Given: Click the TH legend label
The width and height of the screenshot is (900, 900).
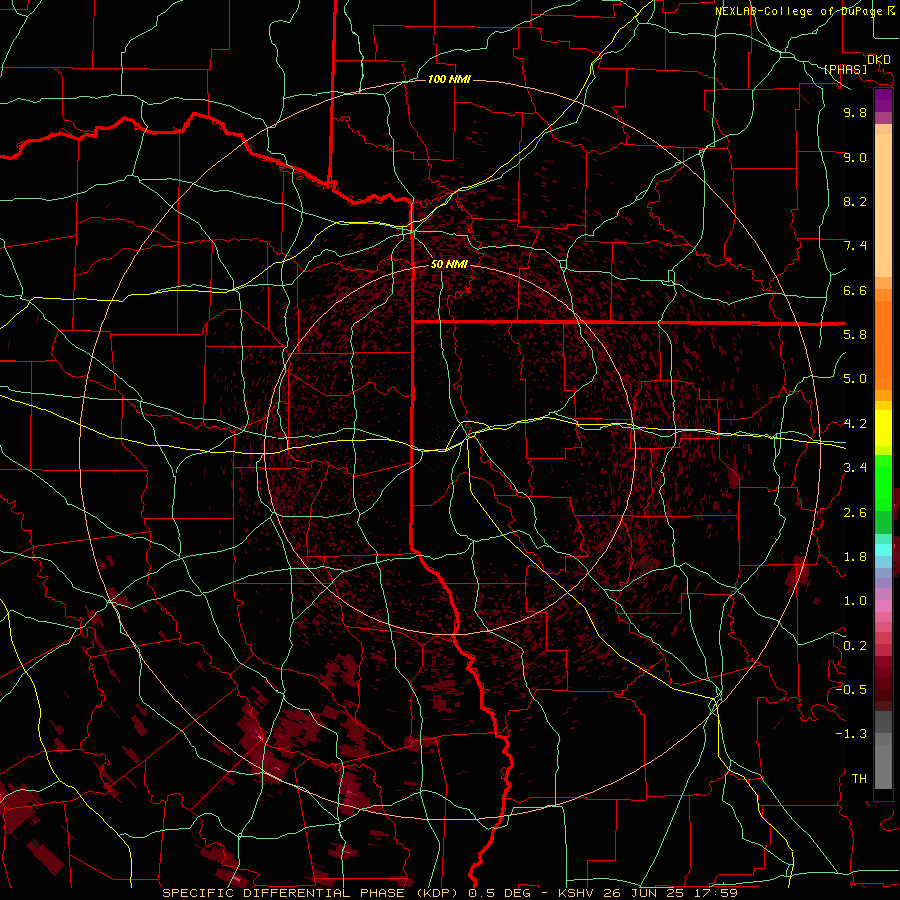Looking at the screenshot, I should click(x=859, y=779).
